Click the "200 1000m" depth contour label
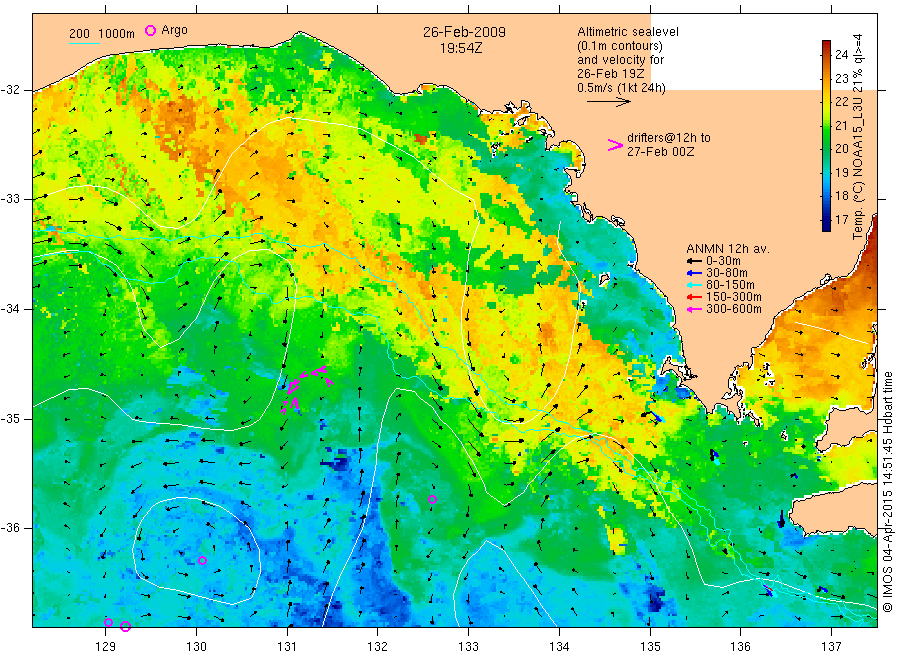900x660 pixels. (x=102, y=34)
